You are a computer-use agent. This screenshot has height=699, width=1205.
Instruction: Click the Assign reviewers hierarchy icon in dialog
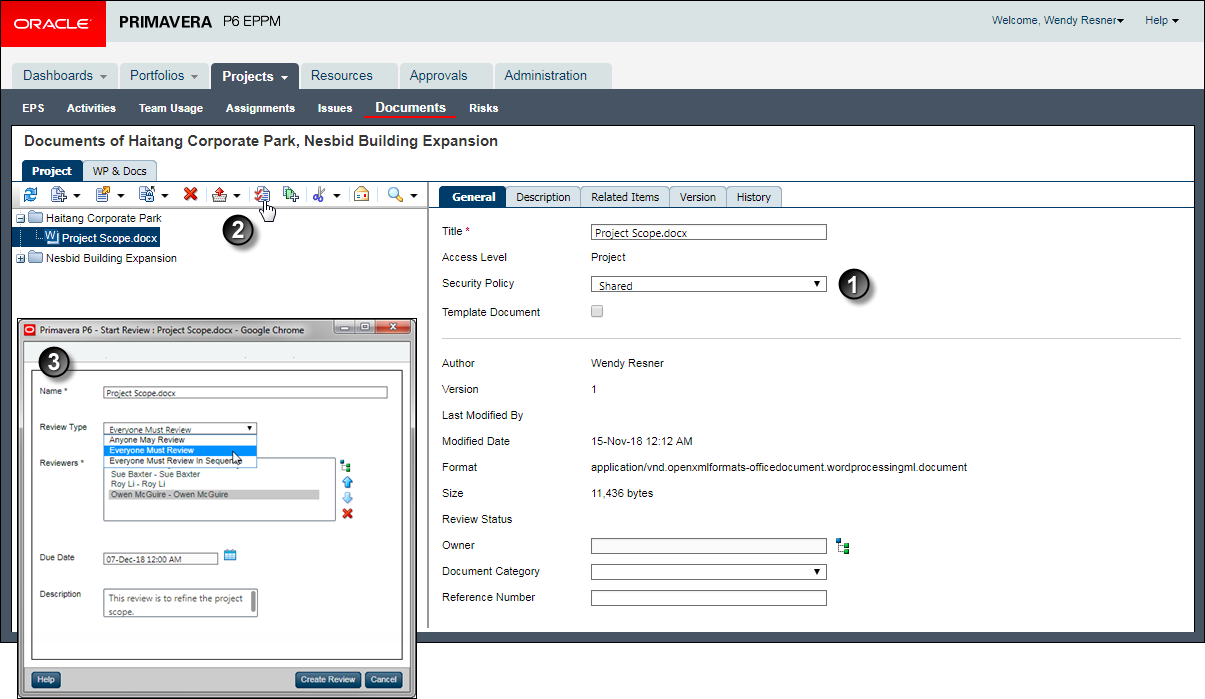(346, 465)
